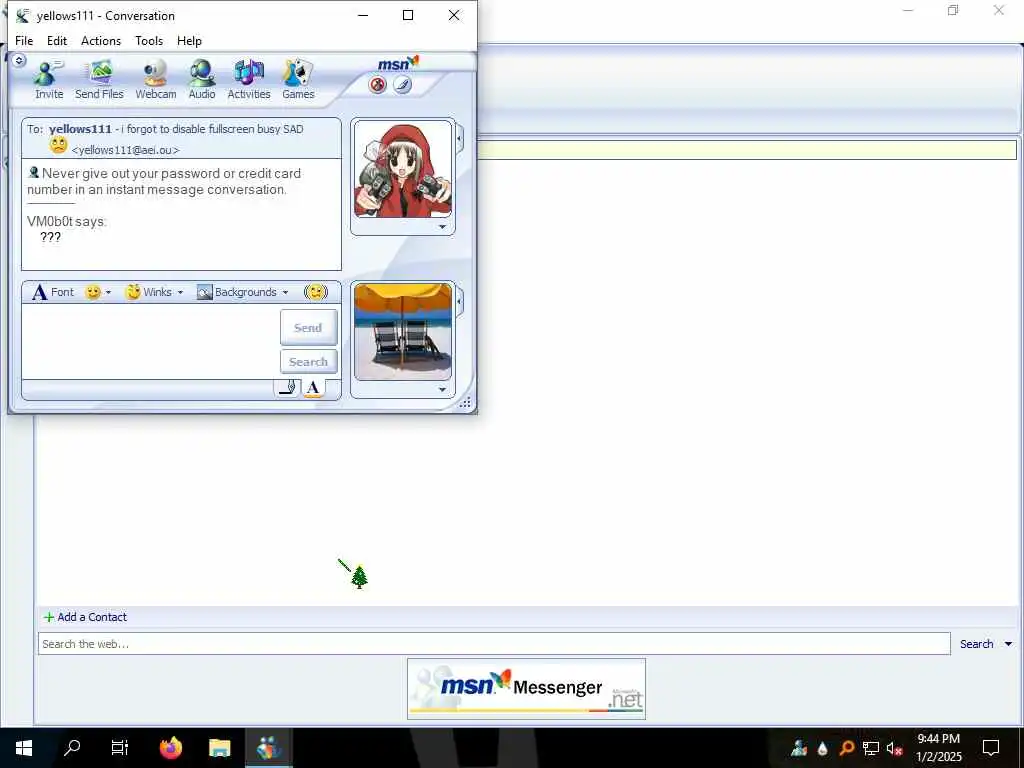Screen dimensions: 1024x768
Task: Switch to handwriting input mode
Action: 287,388
